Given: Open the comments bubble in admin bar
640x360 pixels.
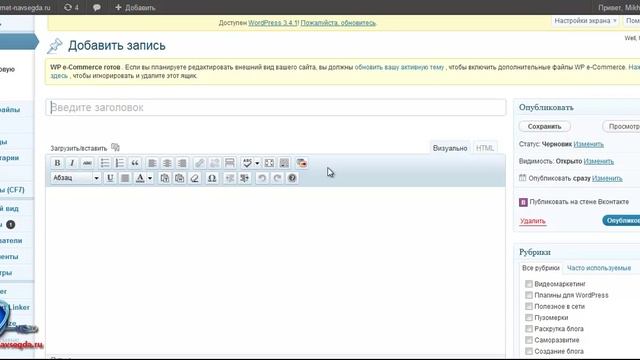Looking at the screenshot, I should 96,7.
